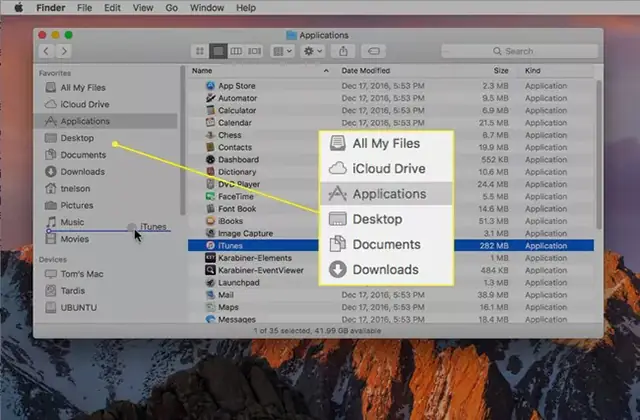Click the Font Book icon

(x=210, y=209)
